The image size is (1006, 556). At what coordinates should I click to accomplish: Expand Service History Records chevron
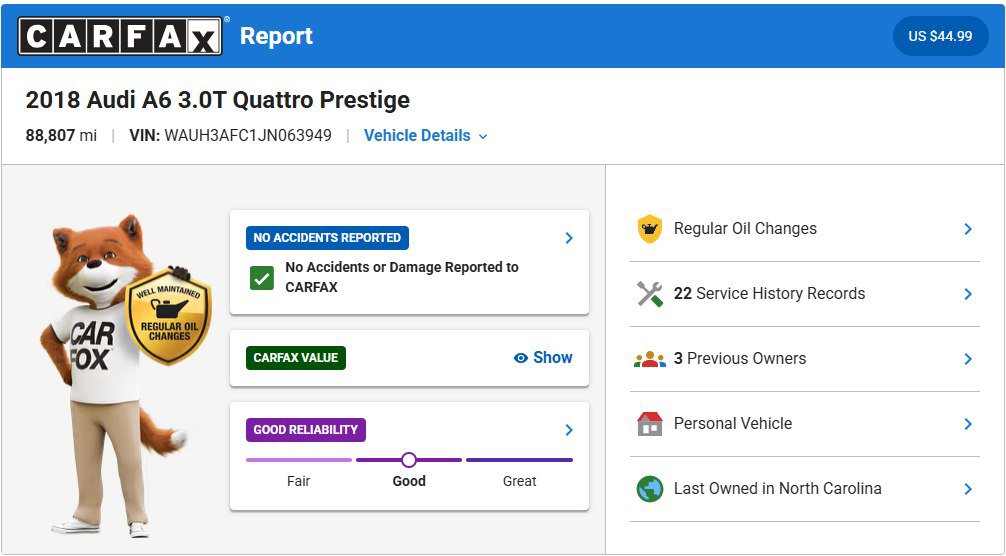pyautogui.click(x=968, y=294)
